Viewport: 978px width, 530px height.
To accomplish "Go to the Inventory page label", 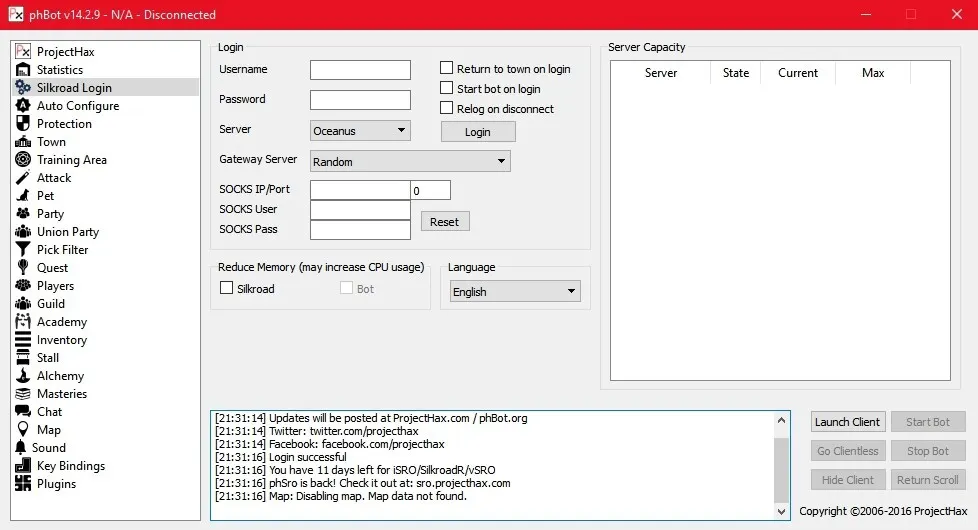I will coord(62,340).
